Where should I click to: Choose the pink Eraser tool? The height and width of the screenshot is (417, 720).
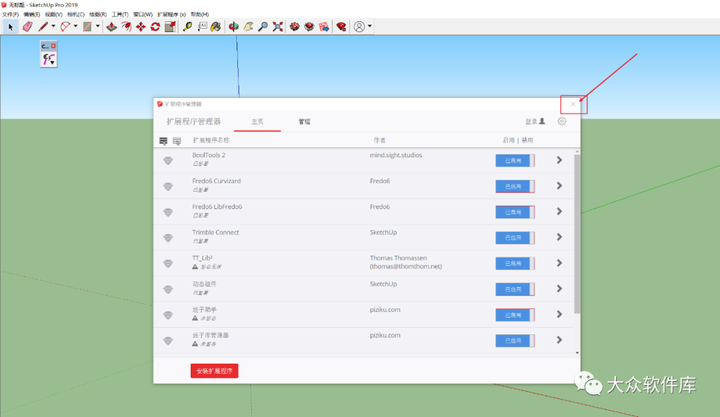[28, 27]
